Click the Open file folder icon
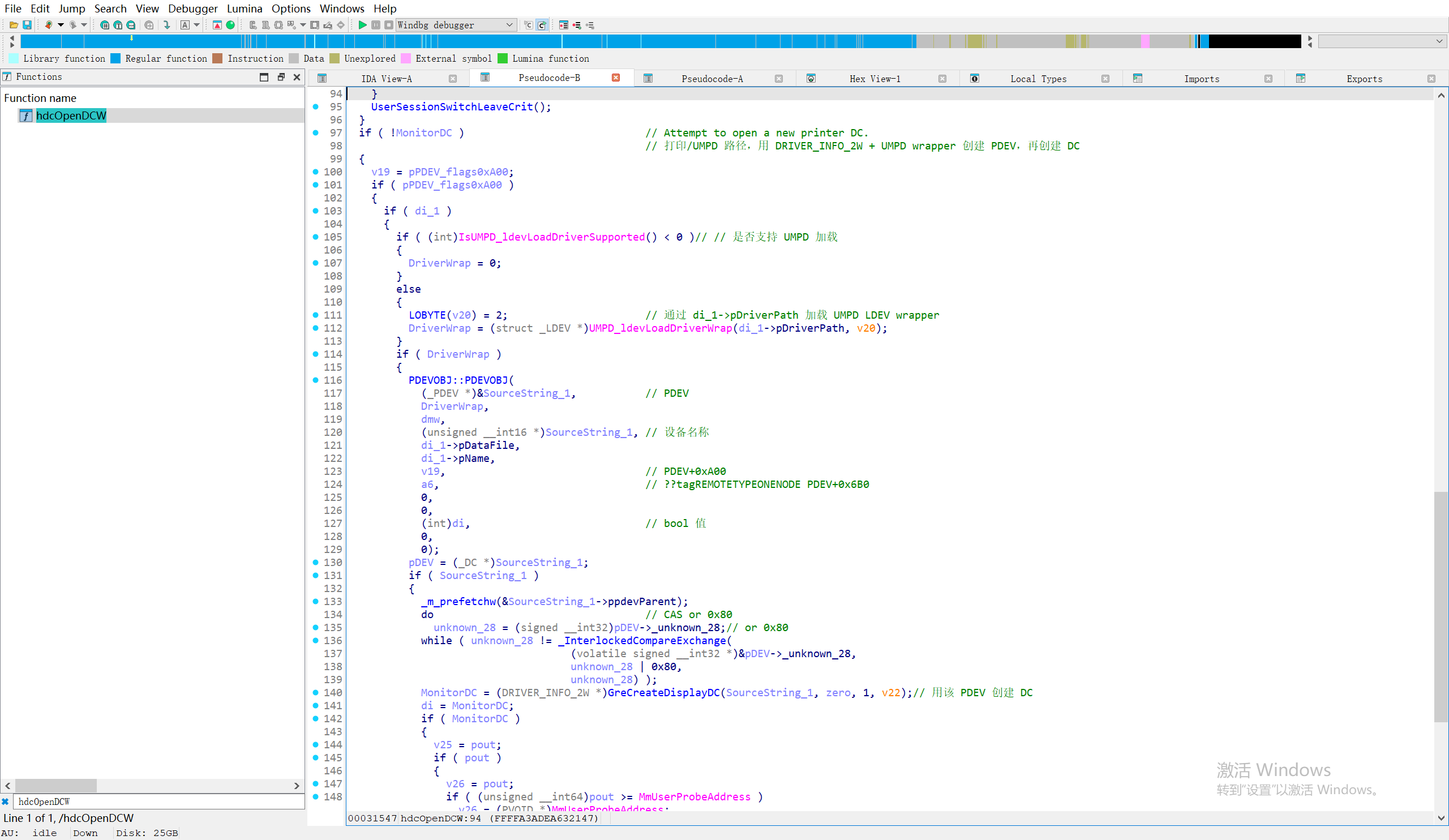The image size is (1449, 840). coord(13,25)
